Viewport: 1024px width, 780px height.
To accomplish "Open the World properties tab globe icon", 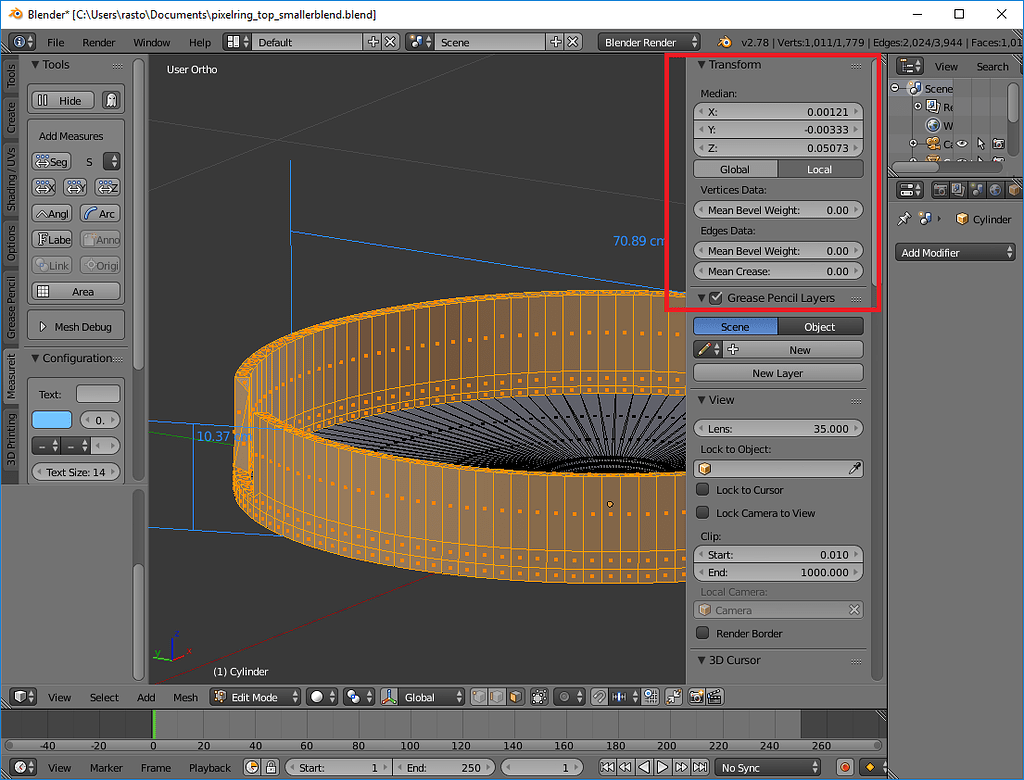I will 995,190.
